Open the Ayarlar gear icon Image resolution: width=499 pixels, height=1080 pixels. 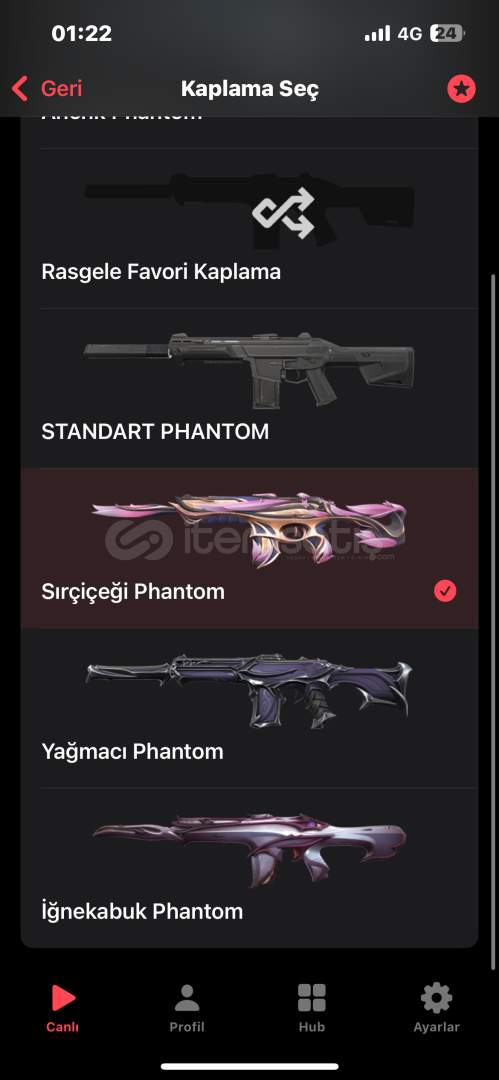(436, 998)
